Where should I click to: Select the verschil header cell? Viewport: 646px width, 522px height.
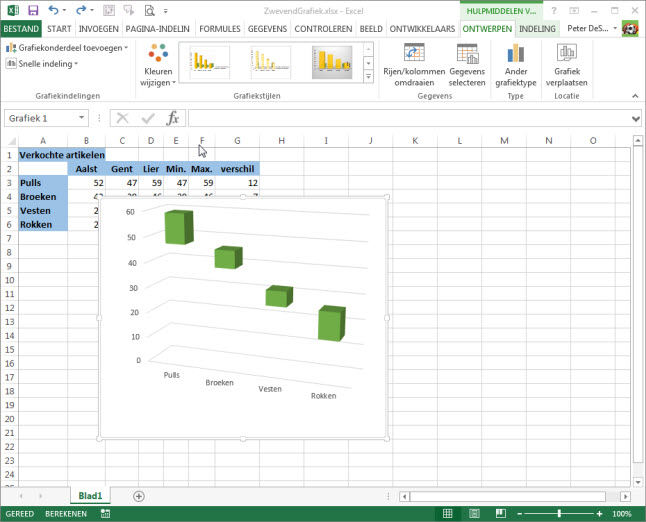[237, 169]
